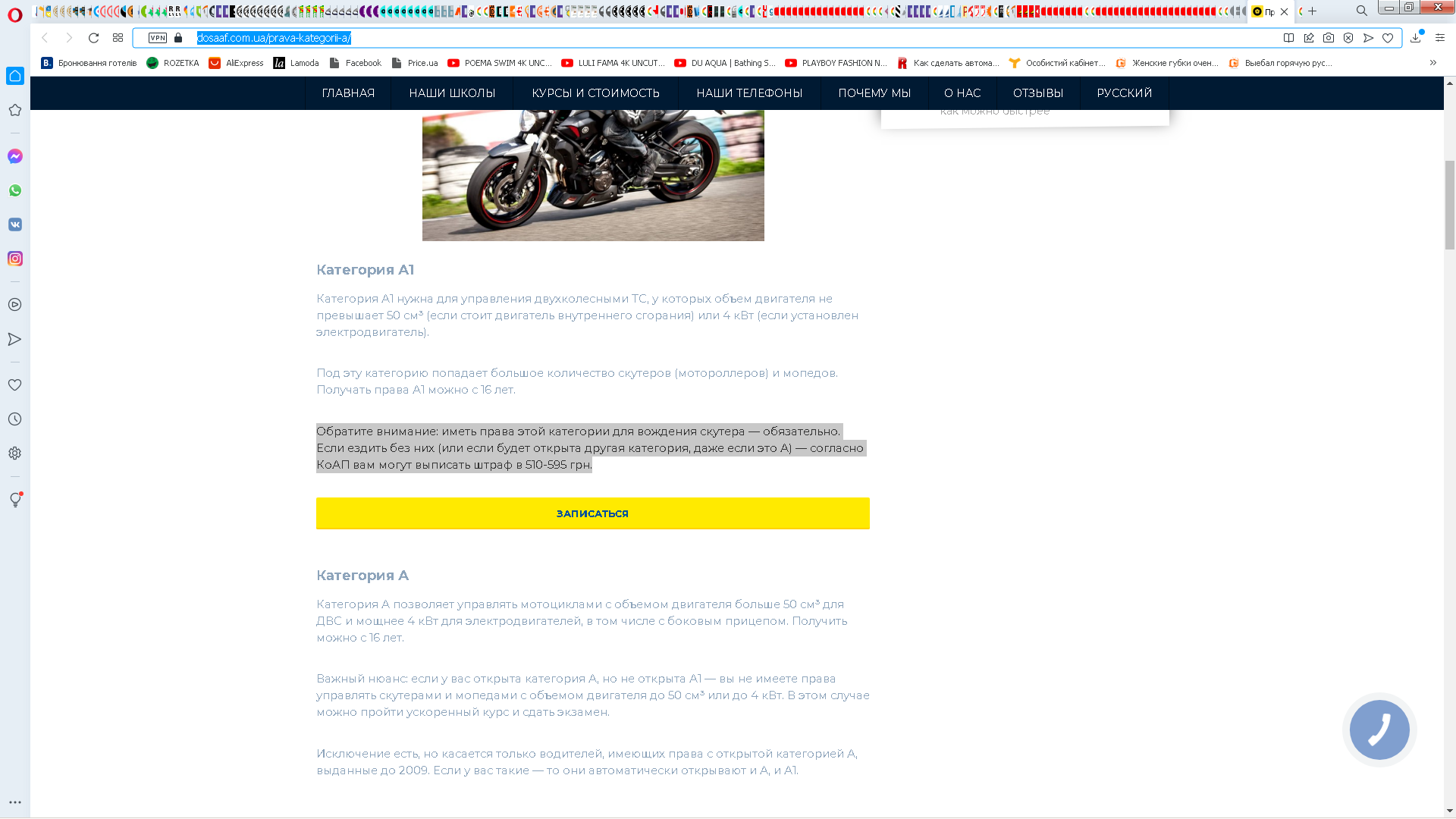Click scrollbar up arrow

point(1450,83)
